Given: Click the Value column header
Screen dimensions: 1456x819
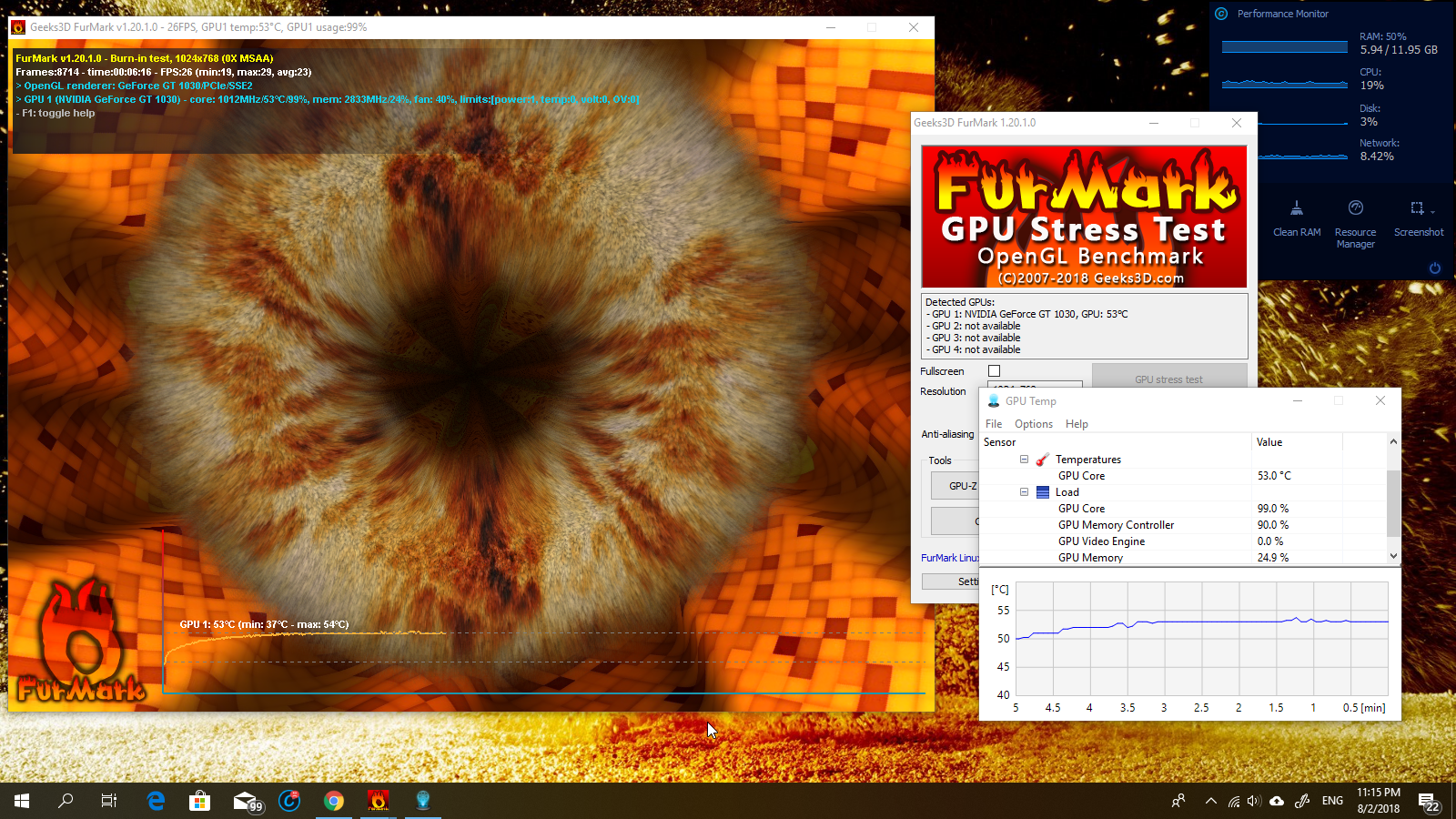Looking at the screenshot, I should point(1297,442).
